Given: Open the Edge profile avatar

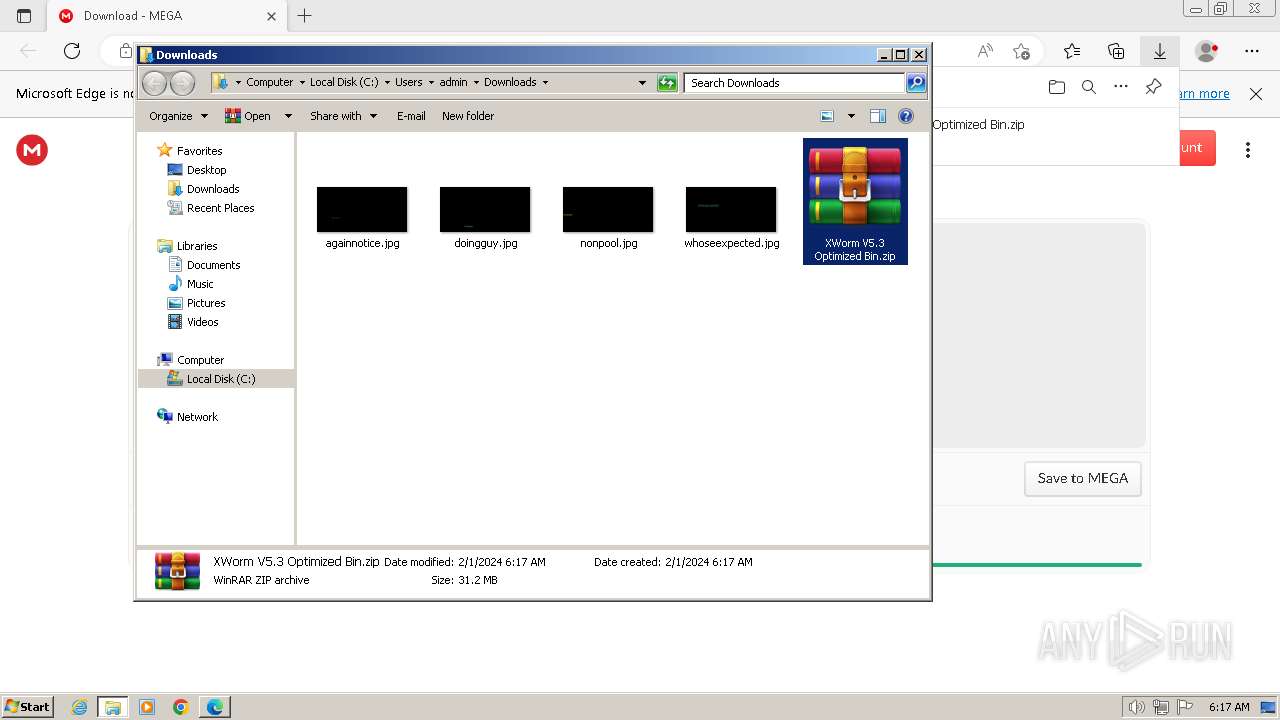Looking at the screenshot, I should point(1207,51).
